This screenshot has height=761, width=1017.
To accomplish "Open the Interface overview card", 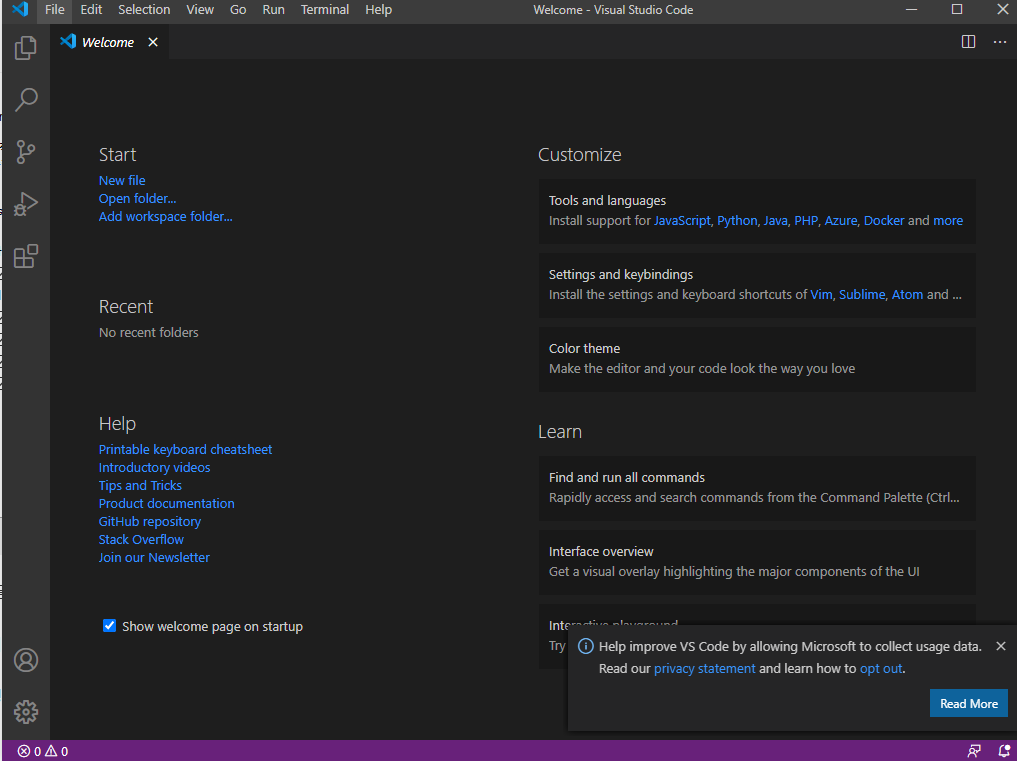I will point(757,562).
